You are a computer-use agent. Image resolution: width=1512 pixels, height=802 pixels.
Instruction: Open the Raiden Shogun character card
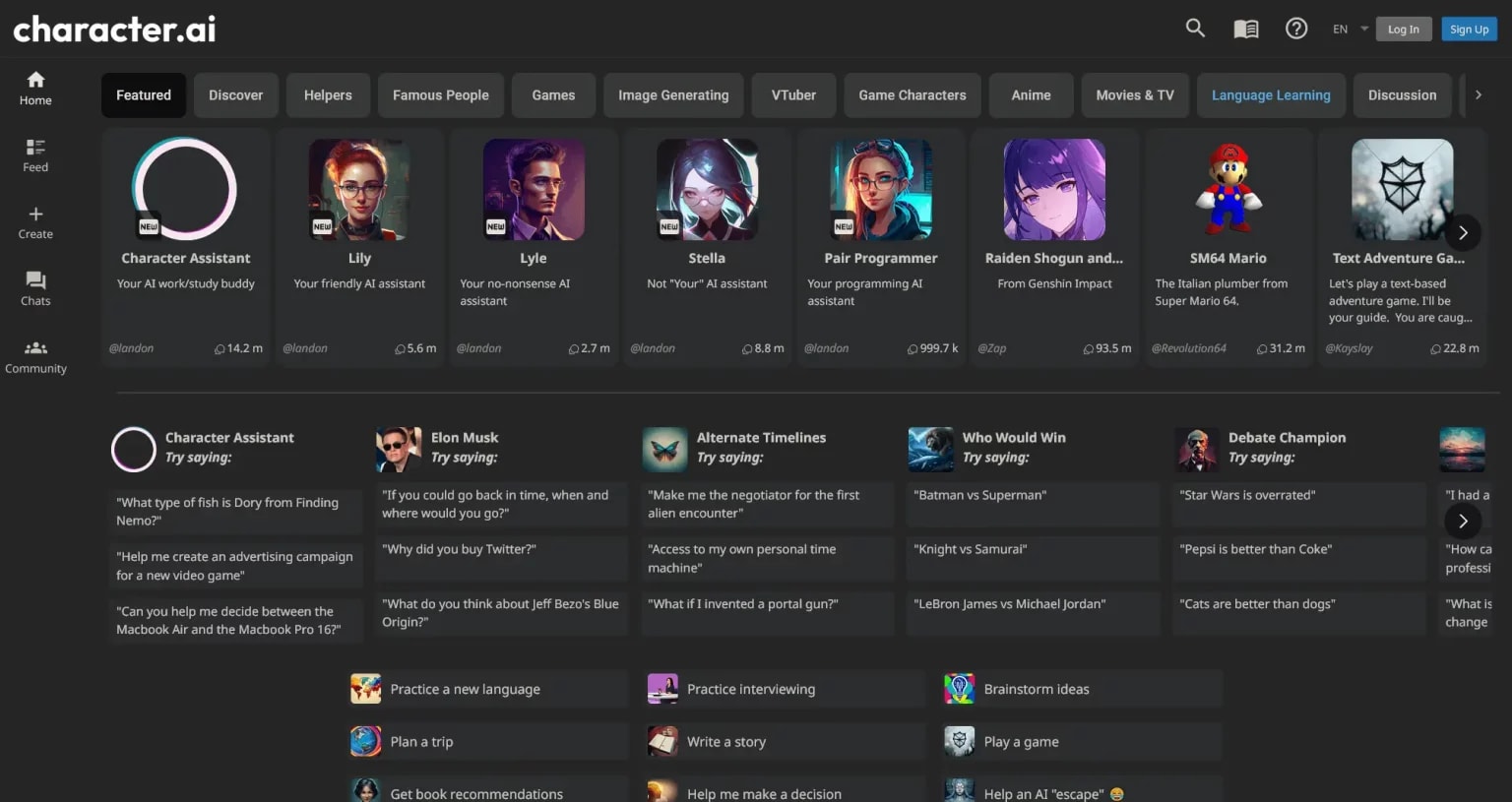point(1054,247)
